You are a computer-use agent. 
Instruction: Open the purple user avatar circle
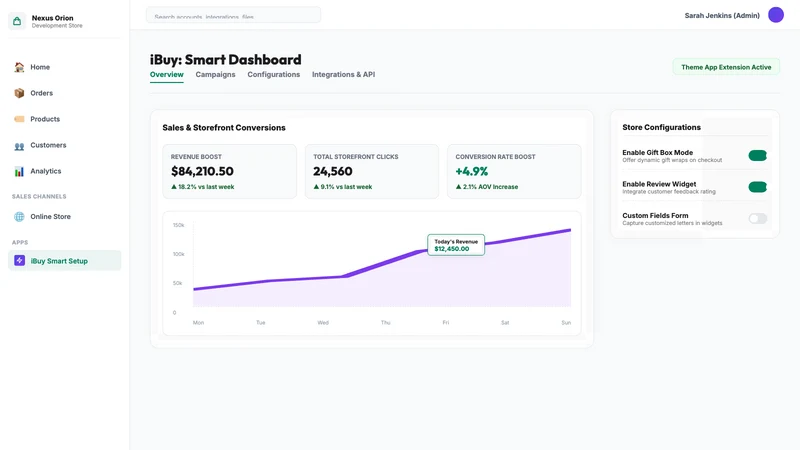(776, 15)
